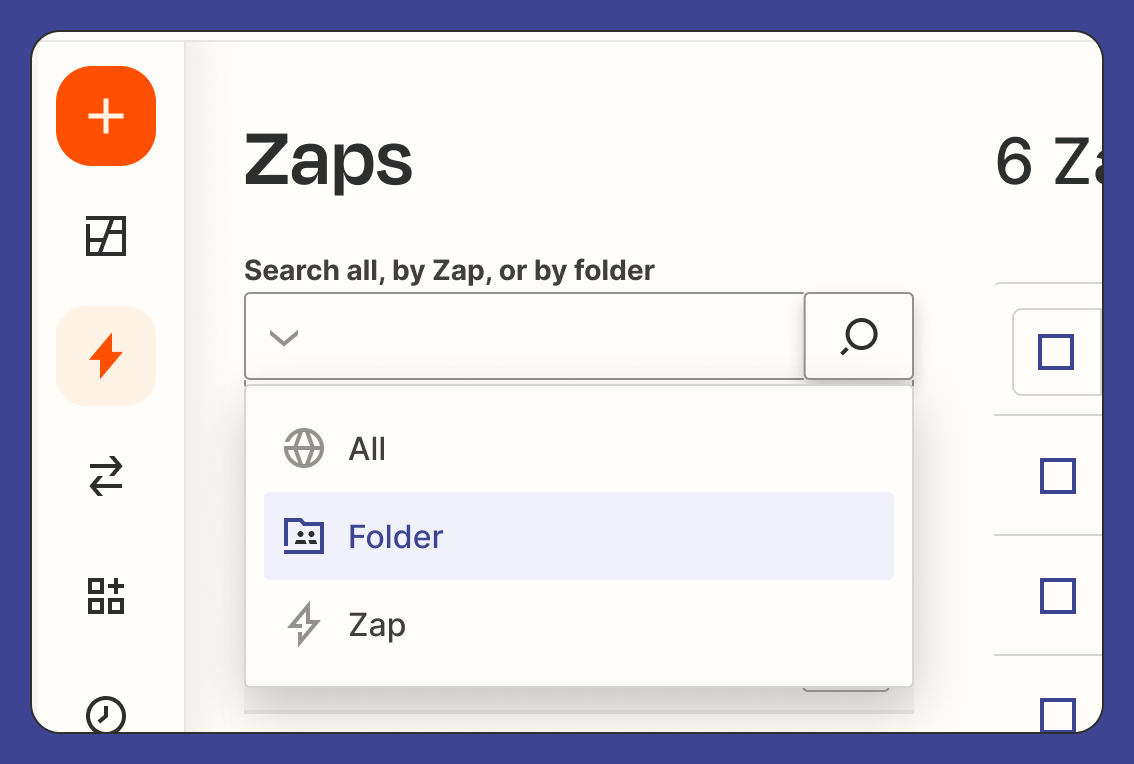
Task: Choose the Folder option in dropdown
Action: click(x=579, y=536)
